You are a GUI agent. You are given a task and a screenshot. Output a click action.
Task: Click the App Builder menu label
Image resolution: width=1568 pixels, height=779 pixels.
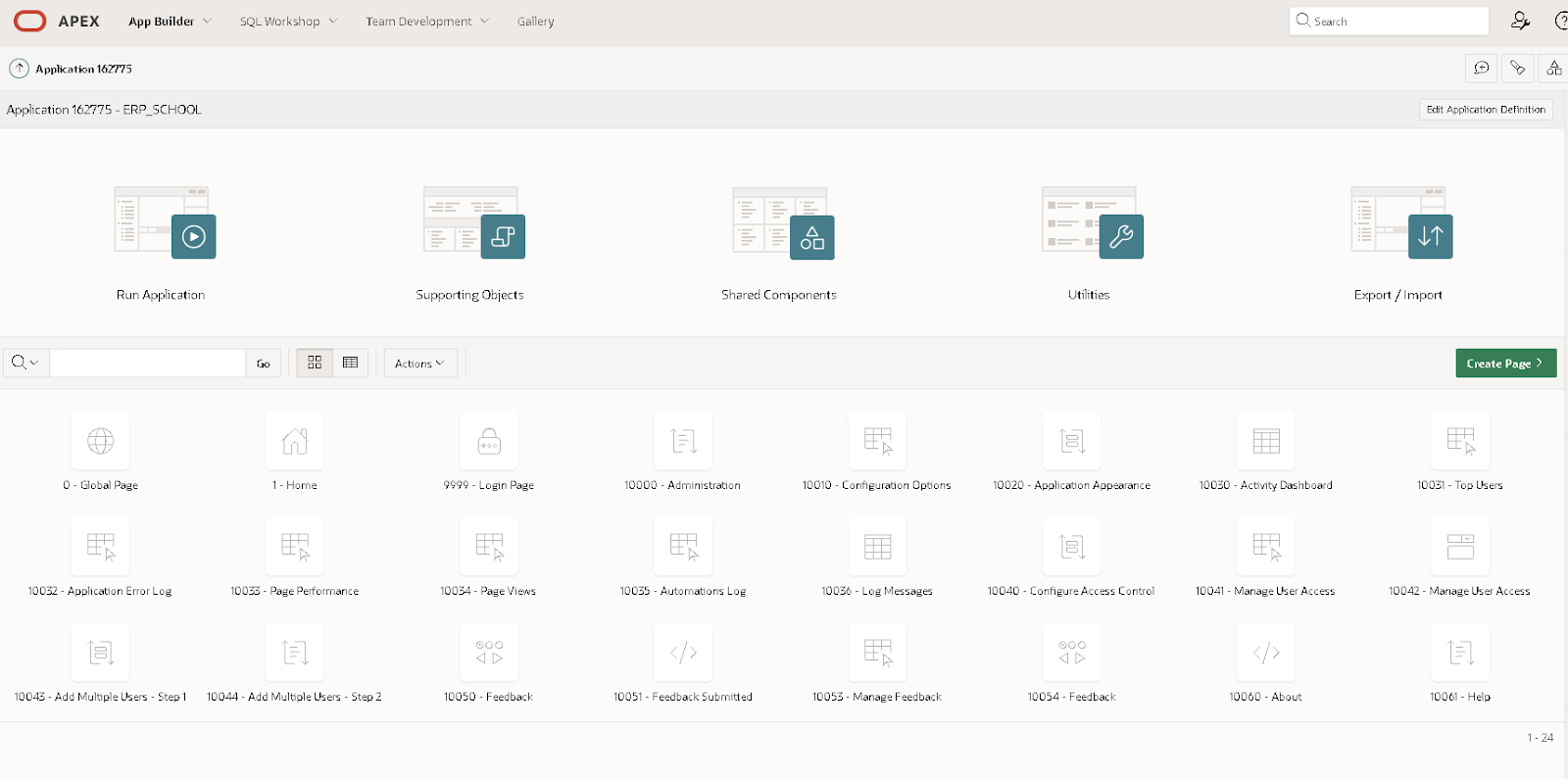pyautogui.click(x=162, y=21)
